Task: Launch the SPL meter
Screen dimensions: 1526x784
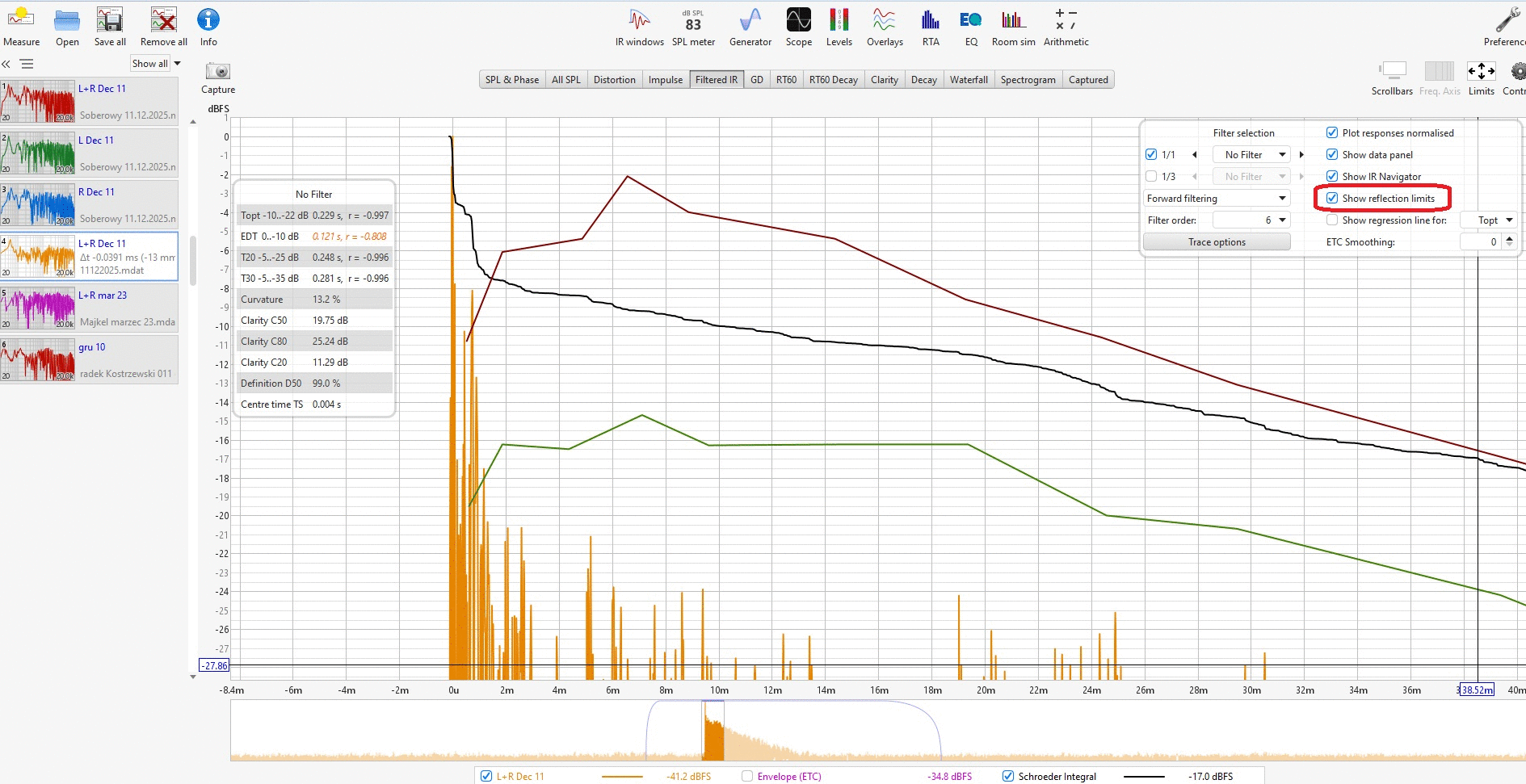Action: 693,27
